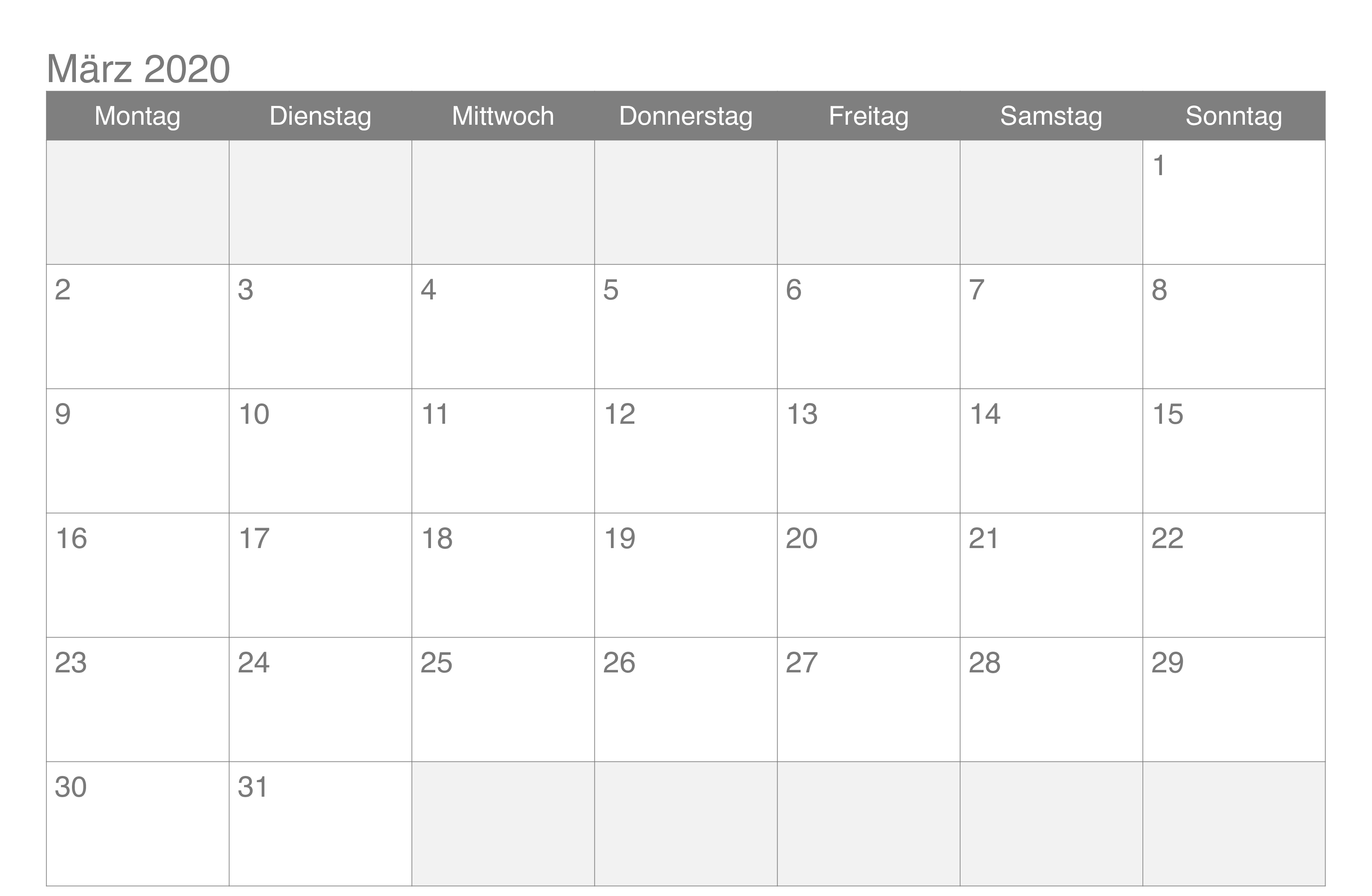Click the März 2020 title
This screenshot has width=1372, height=896.
pos(138,69)
